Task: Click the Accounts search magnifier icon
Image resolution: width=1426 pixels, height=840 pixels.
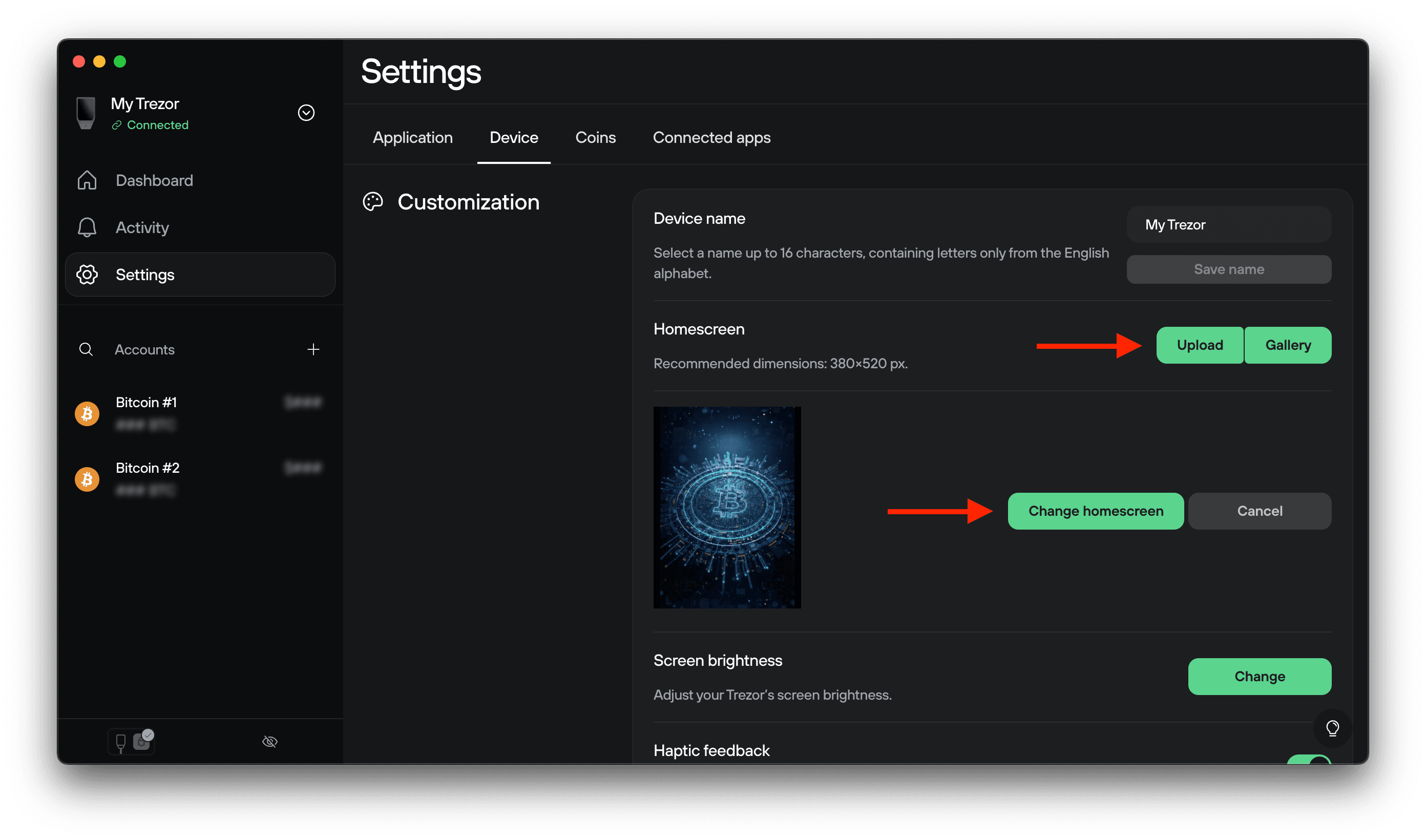Action: [86, 349]
